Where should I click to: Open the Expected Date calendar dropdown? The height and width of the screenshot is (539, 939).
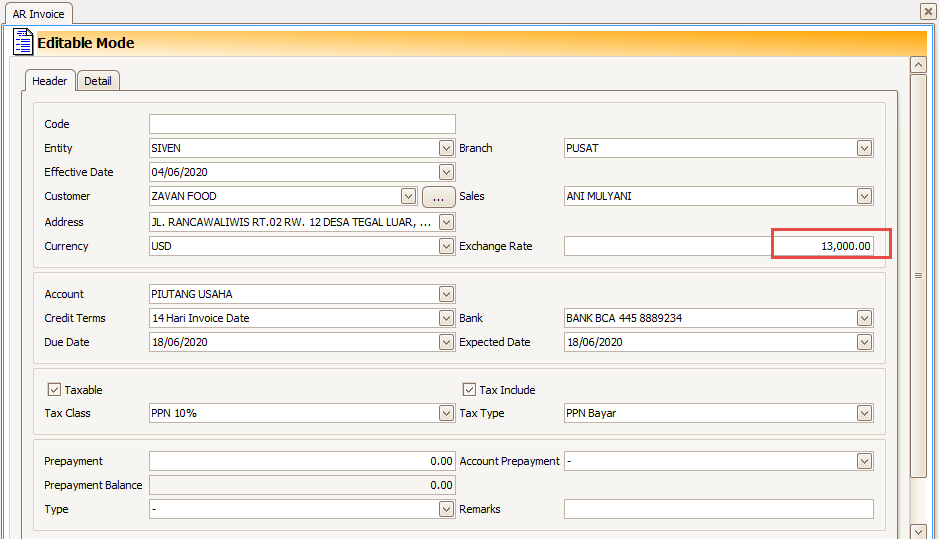click(x=864, y=342)
